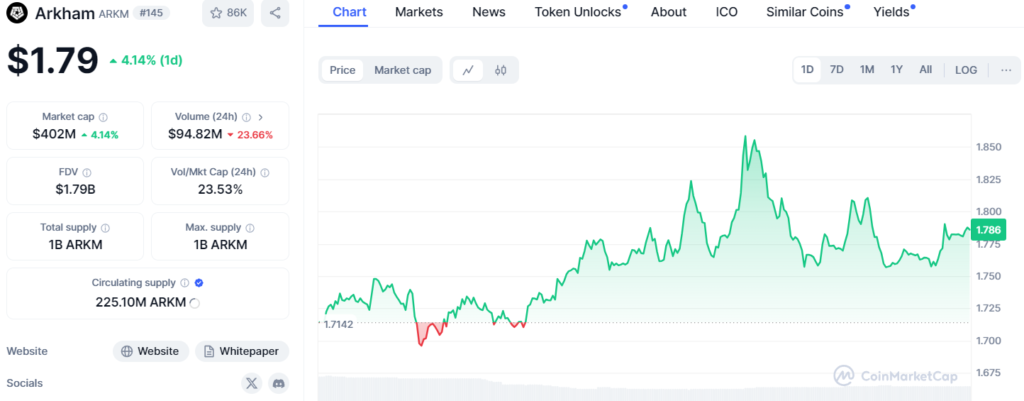This screenshot has height=401, width=1024.
Task: Set chart range to 1Y
Action: click(897, 70)
